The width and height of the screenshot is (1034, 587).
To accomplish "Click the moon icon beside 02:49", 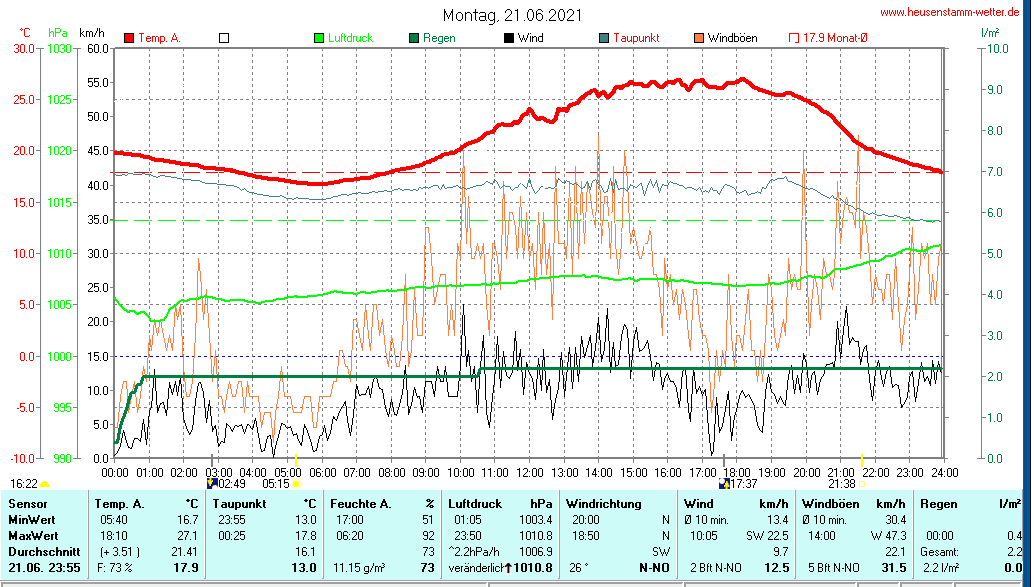I will tap(212, 483).
